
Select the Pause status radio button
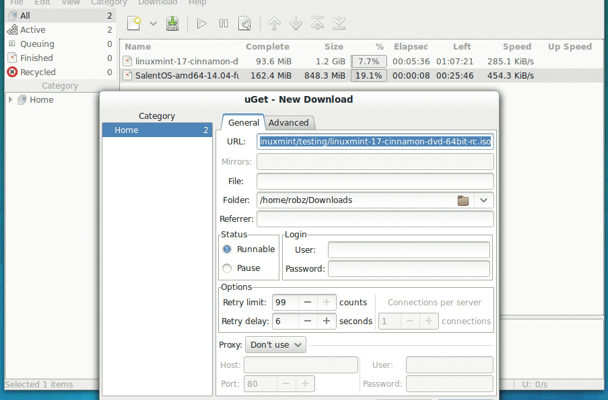[227, 268]
